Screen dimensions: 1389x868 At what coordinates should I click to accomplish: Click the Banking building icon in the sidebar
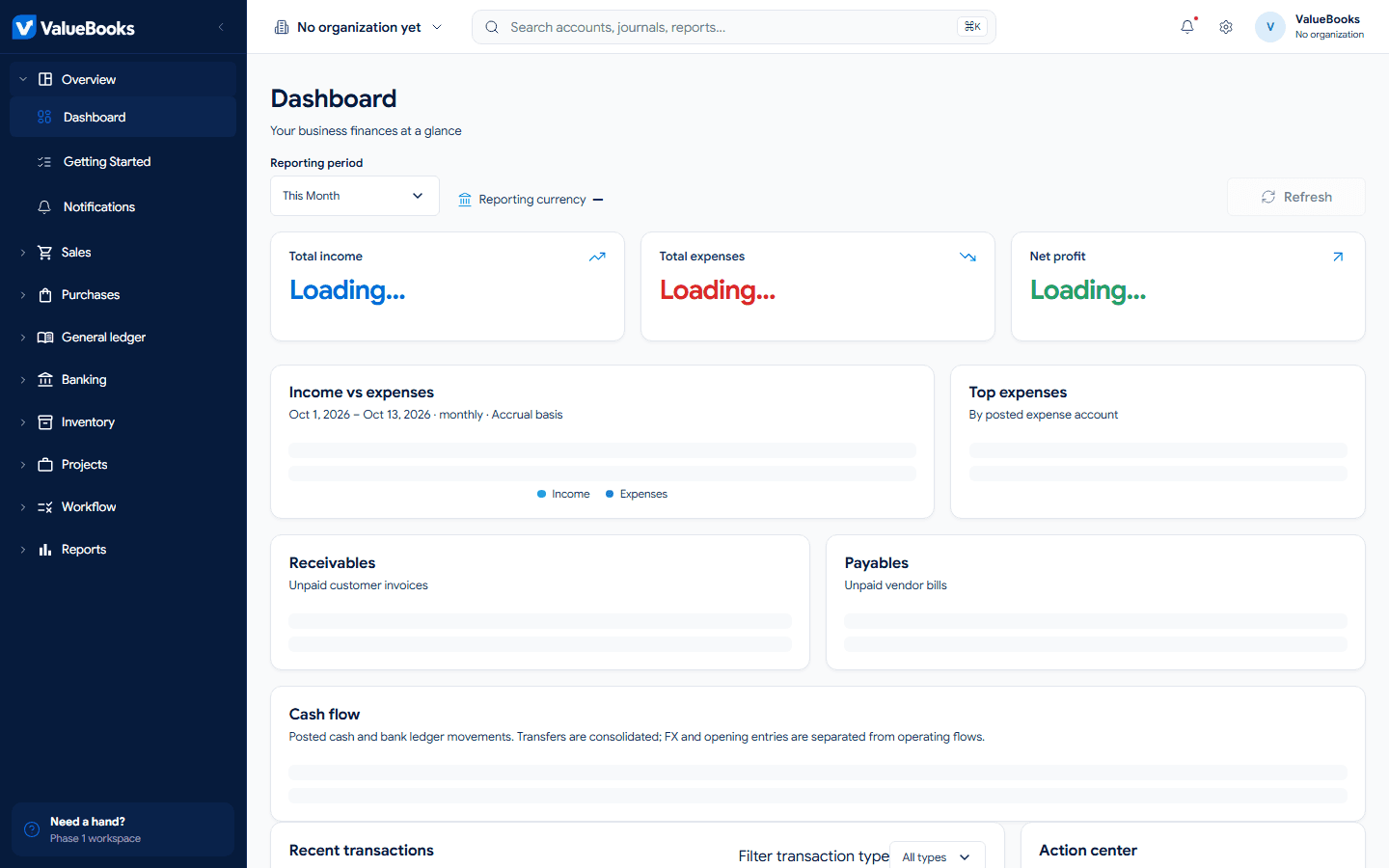(45, 380)
